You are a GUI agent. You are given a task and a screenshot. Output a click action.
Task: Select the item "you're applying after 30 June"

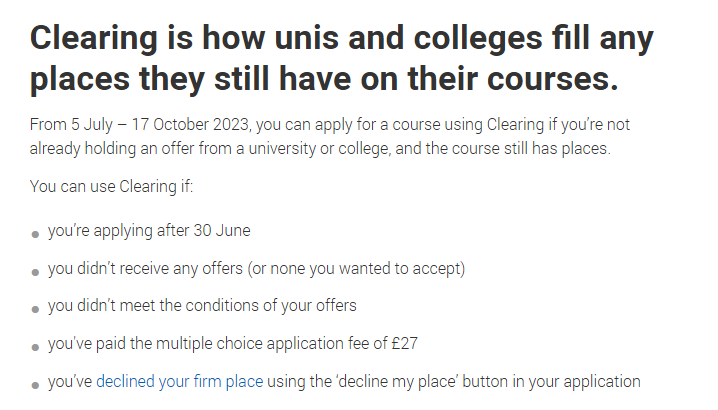(x=149, y=230)
